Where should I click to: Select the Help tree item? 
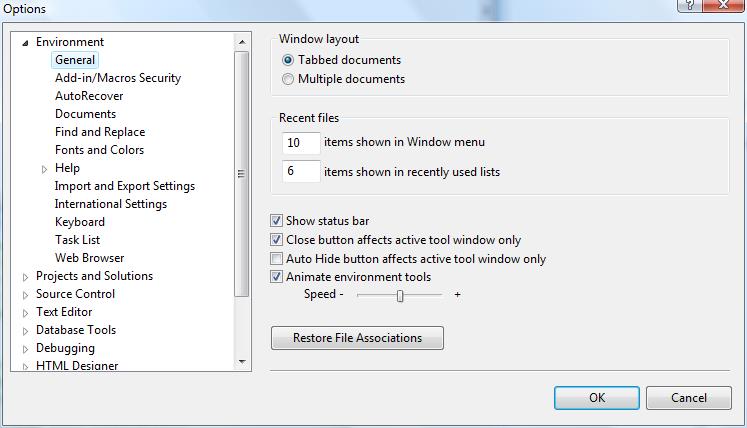(67, 168)
